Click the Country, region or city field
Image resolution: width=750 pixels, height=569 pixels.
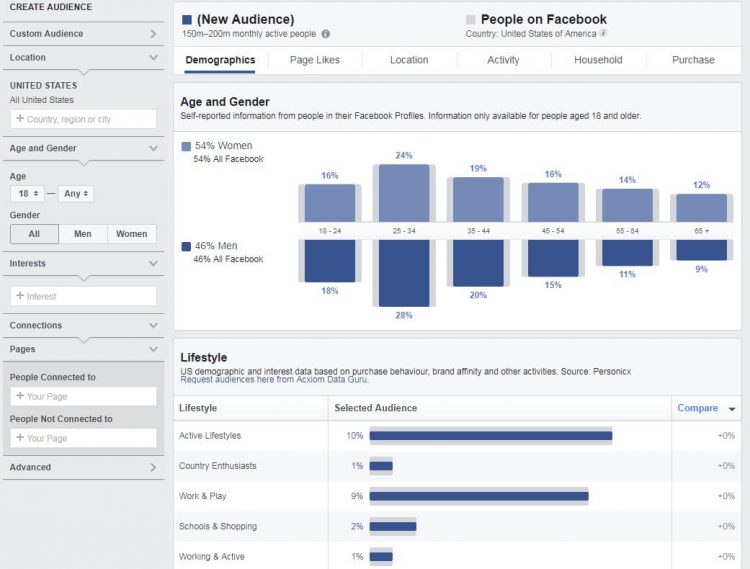click(83, 119)
